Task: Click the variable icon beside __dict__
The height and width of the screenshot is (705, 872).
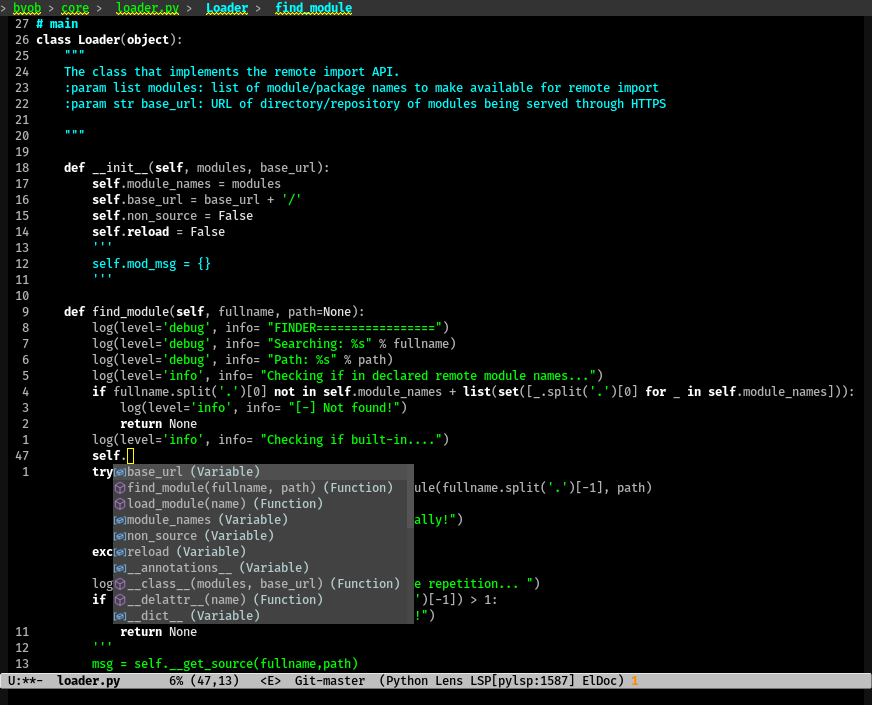Action: (120, 616)
